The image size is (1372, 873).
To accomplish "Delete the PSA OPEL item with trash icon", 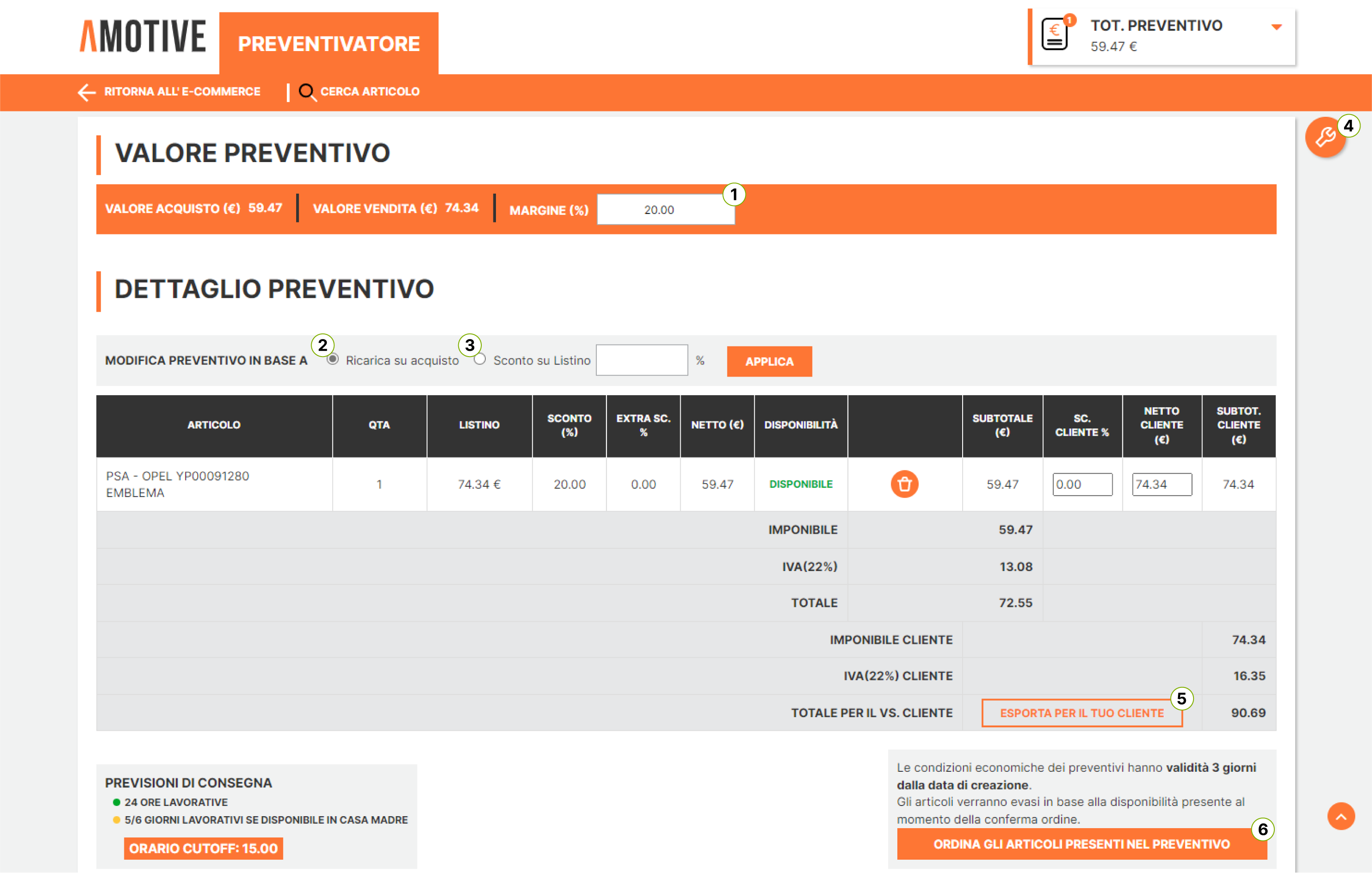I will tap(904, 484).
